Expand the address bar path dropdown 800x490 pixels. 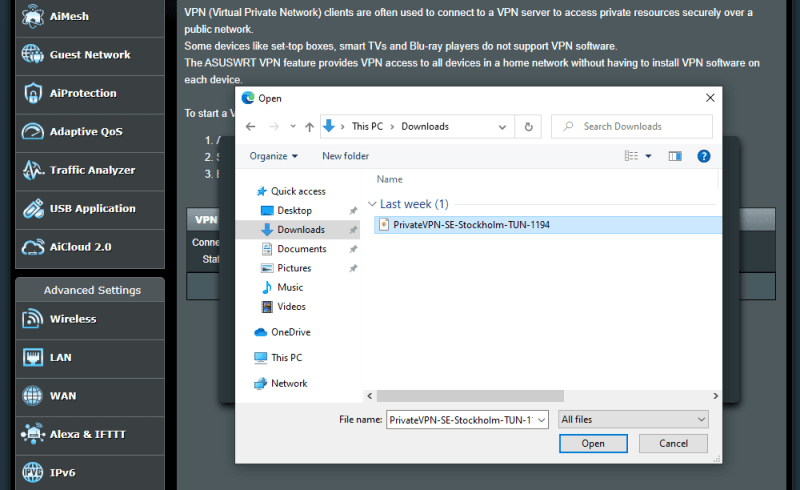click(503, 127)
